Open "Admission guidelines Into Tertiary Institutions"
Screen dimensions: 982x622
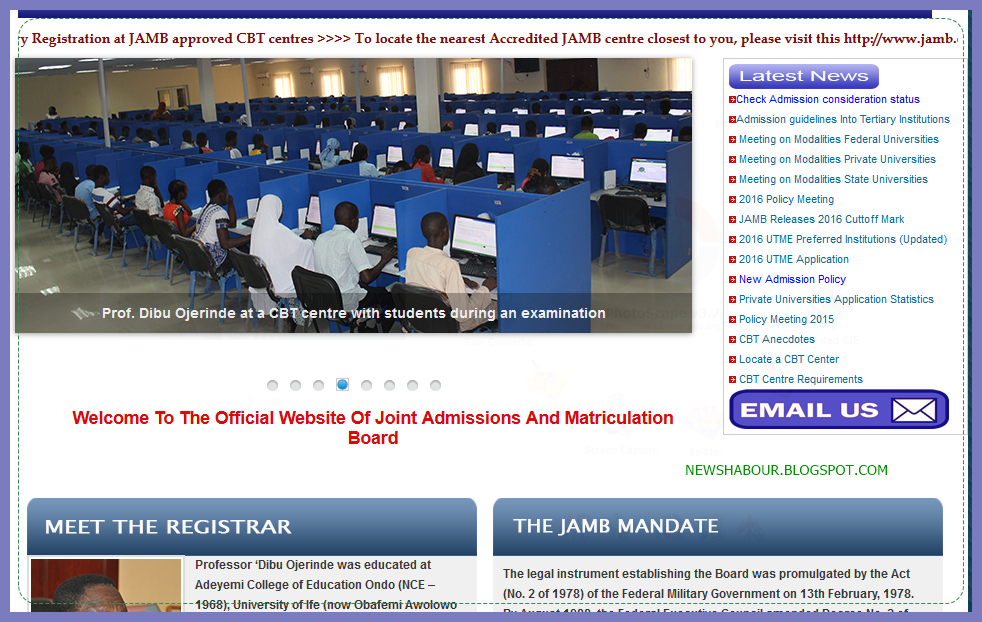pos(843,119)
